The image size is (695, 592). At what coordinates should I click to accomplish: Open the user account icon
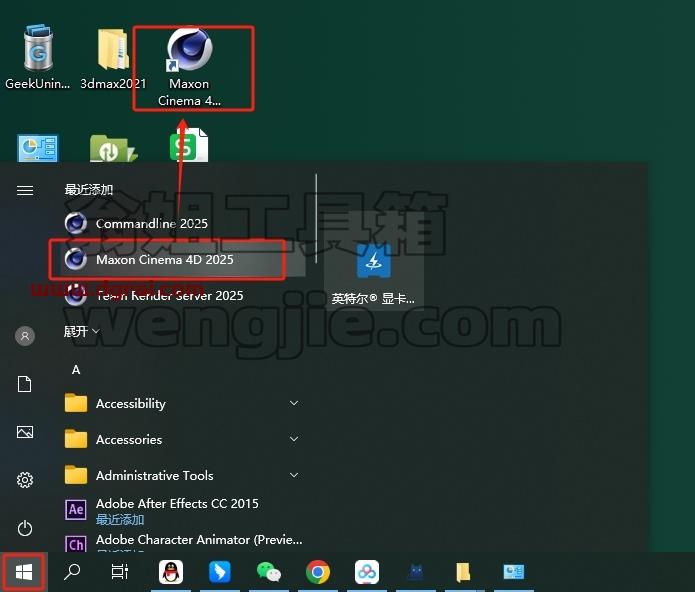[x=25, y=336]
